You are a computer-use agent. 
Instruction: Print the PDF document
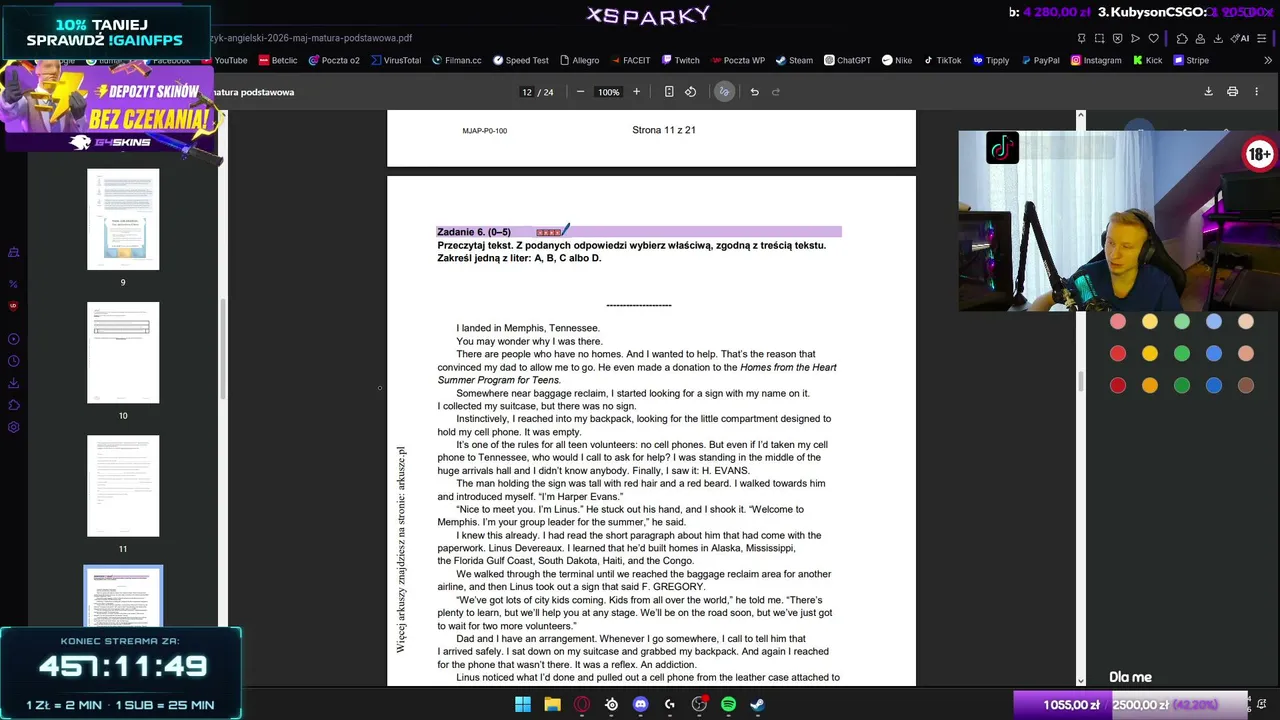click(1233, 92)
